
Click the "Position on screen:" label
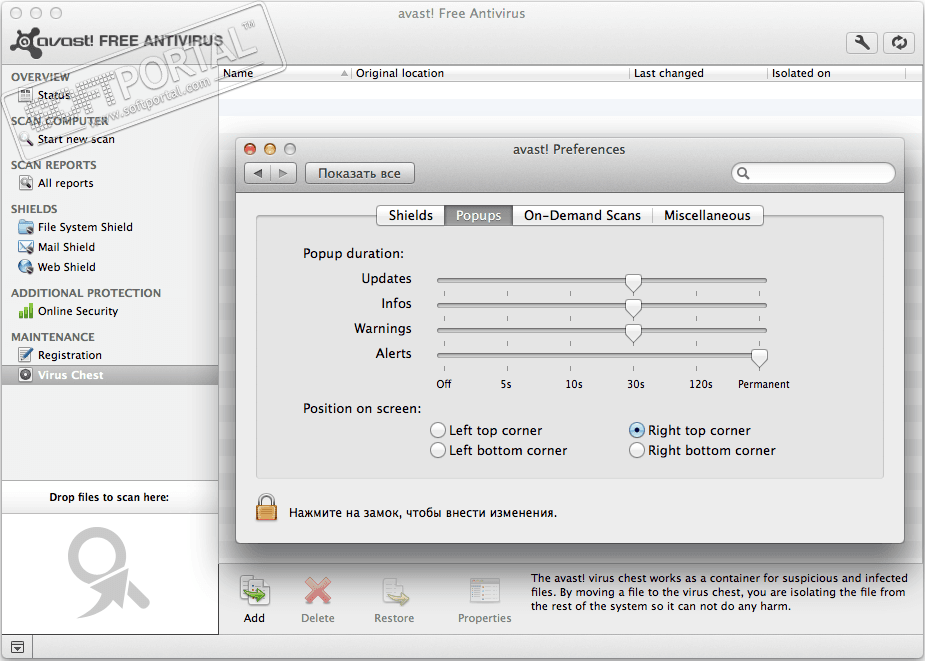tap(362, 408)
